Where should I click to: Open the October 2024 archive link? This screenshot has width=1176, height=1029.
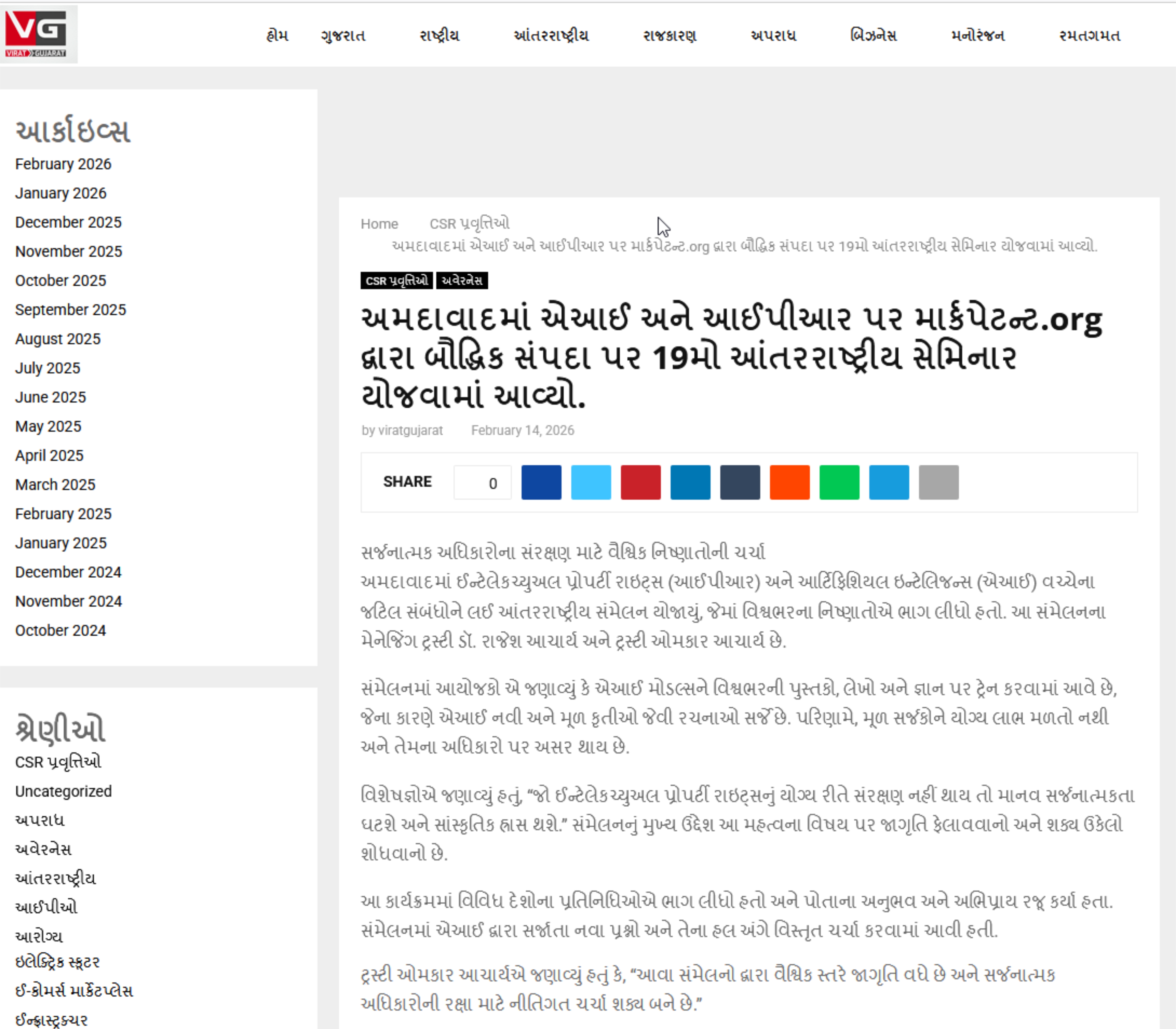click(x=60, y=630)
